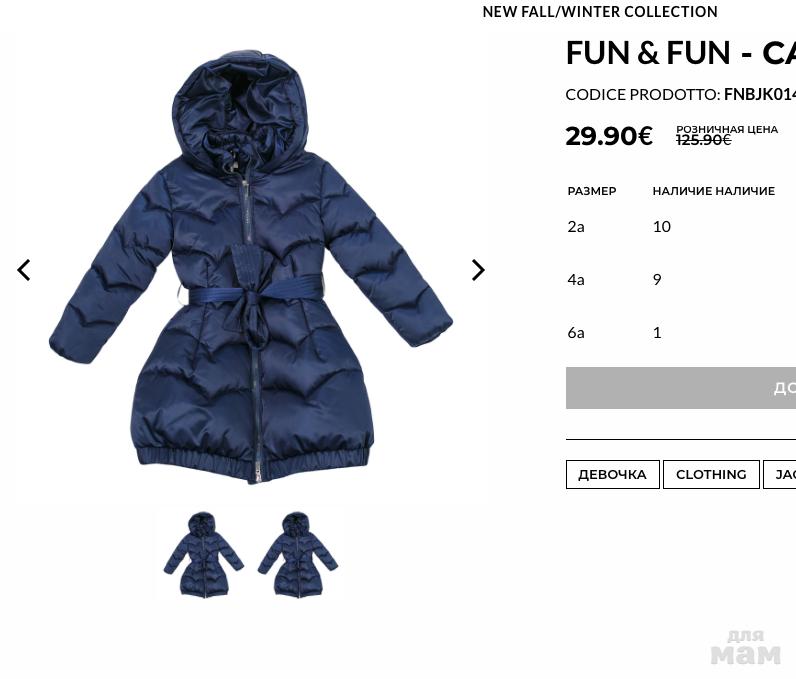Open the CLOTHING category tag

click(711, 474)
